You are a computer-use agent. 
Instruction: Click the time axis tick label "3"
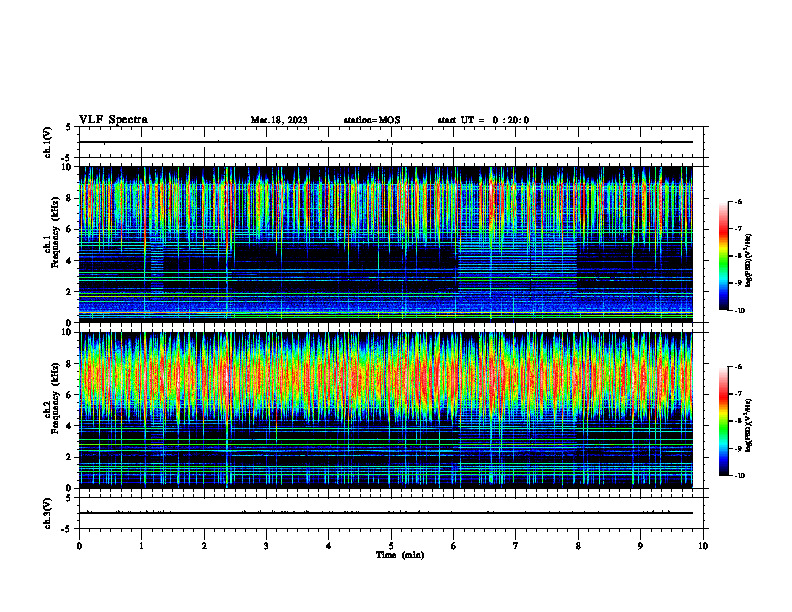coord(266,546)
